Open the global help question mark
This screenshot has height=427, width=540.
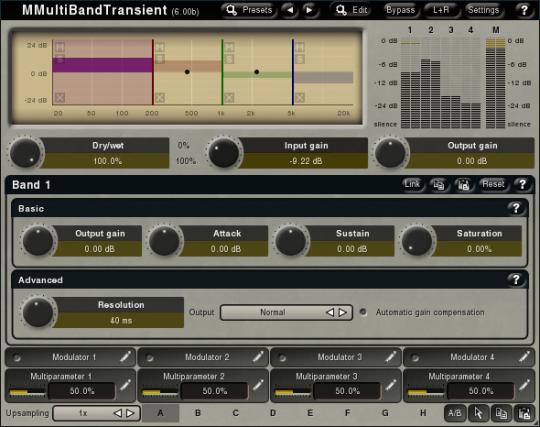click(524, 10)
